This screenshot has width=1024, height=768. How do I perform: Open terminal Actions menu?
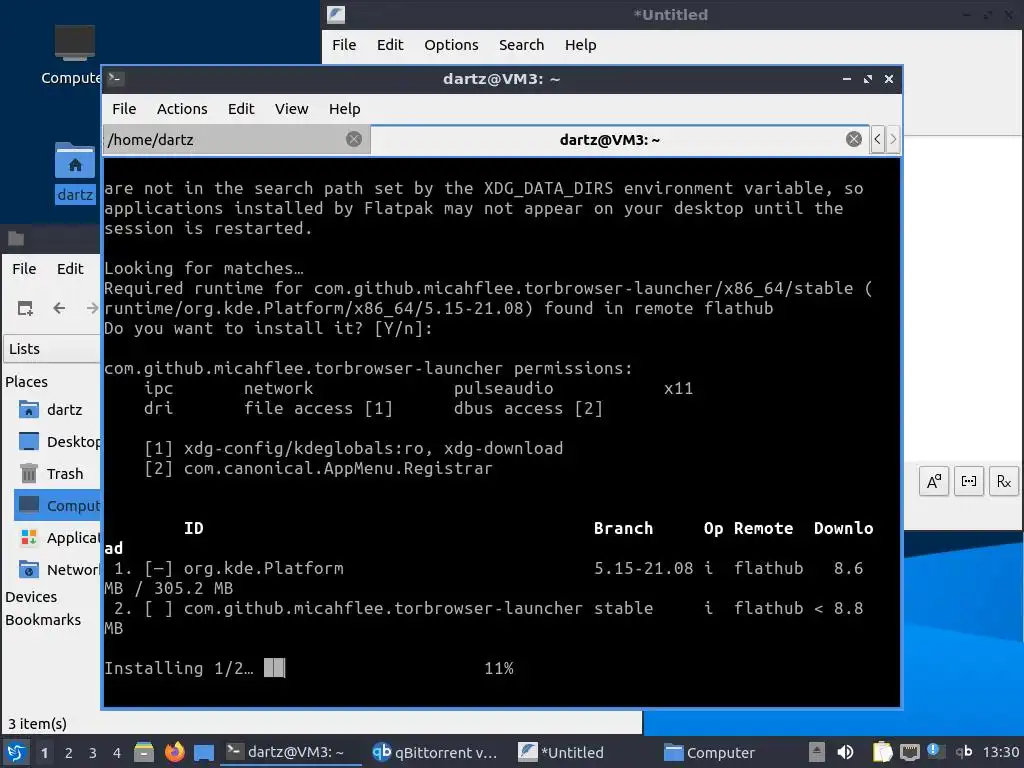[182, 109]
